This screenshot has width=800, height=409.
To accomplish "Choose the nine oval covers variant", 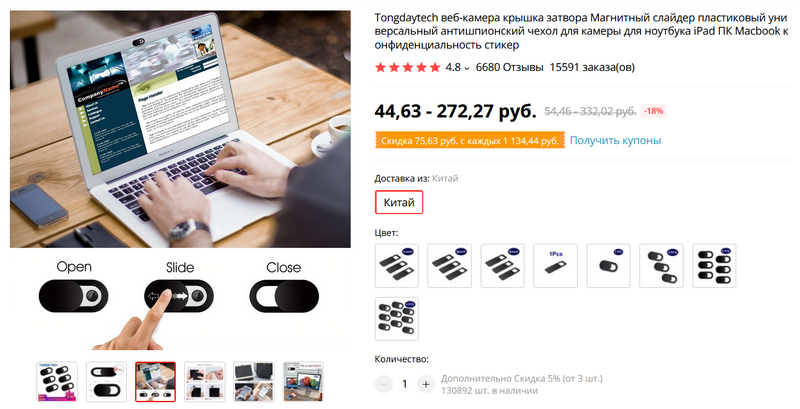I will pyautogui.click(x=396, y=319).
